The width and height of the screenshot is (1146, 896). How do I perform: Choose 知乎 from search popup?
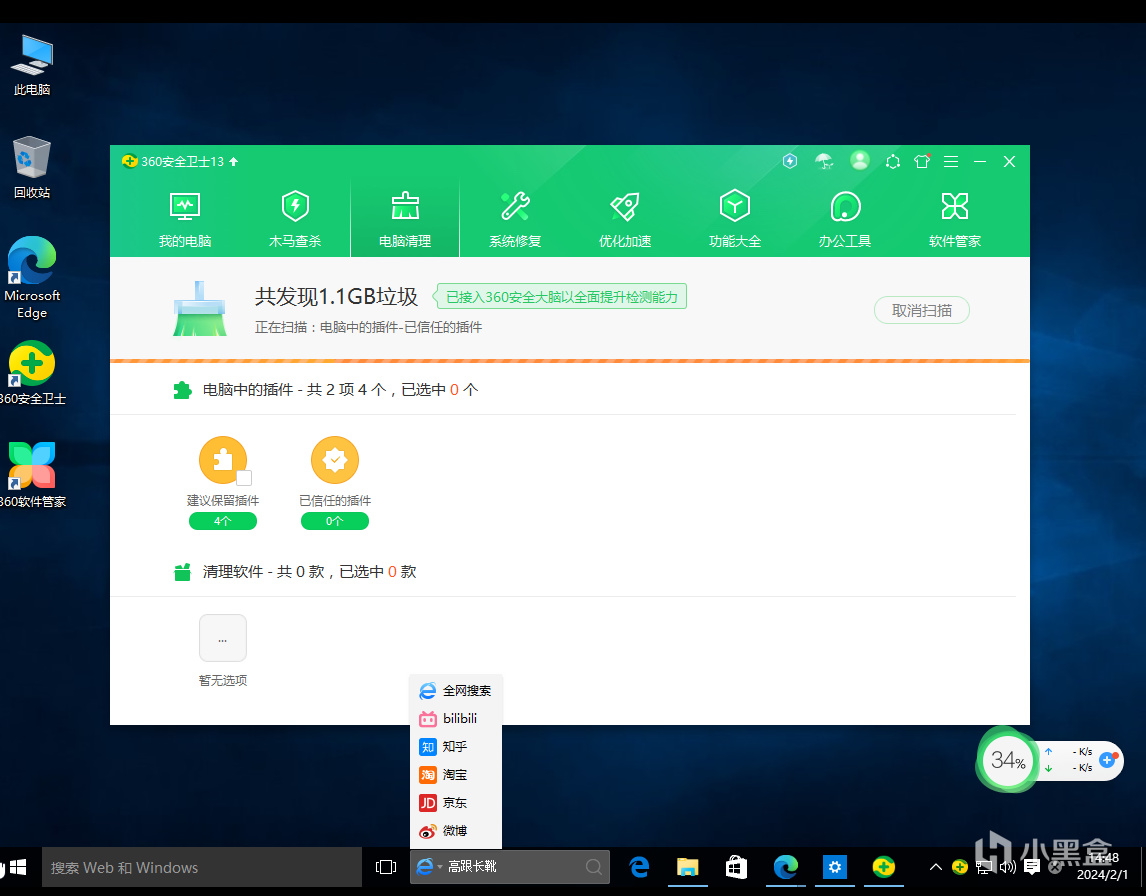[456, 746]
